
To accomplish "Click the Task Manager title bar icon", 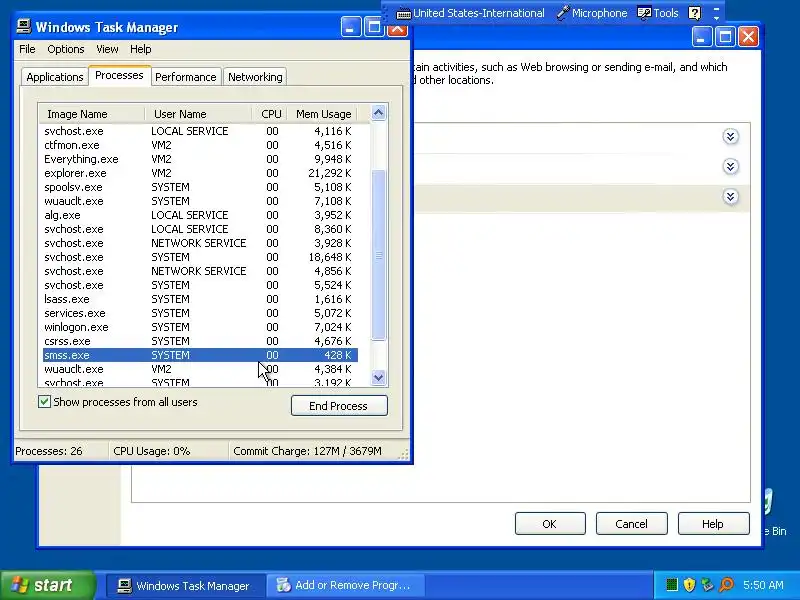I will coord(23,27).
